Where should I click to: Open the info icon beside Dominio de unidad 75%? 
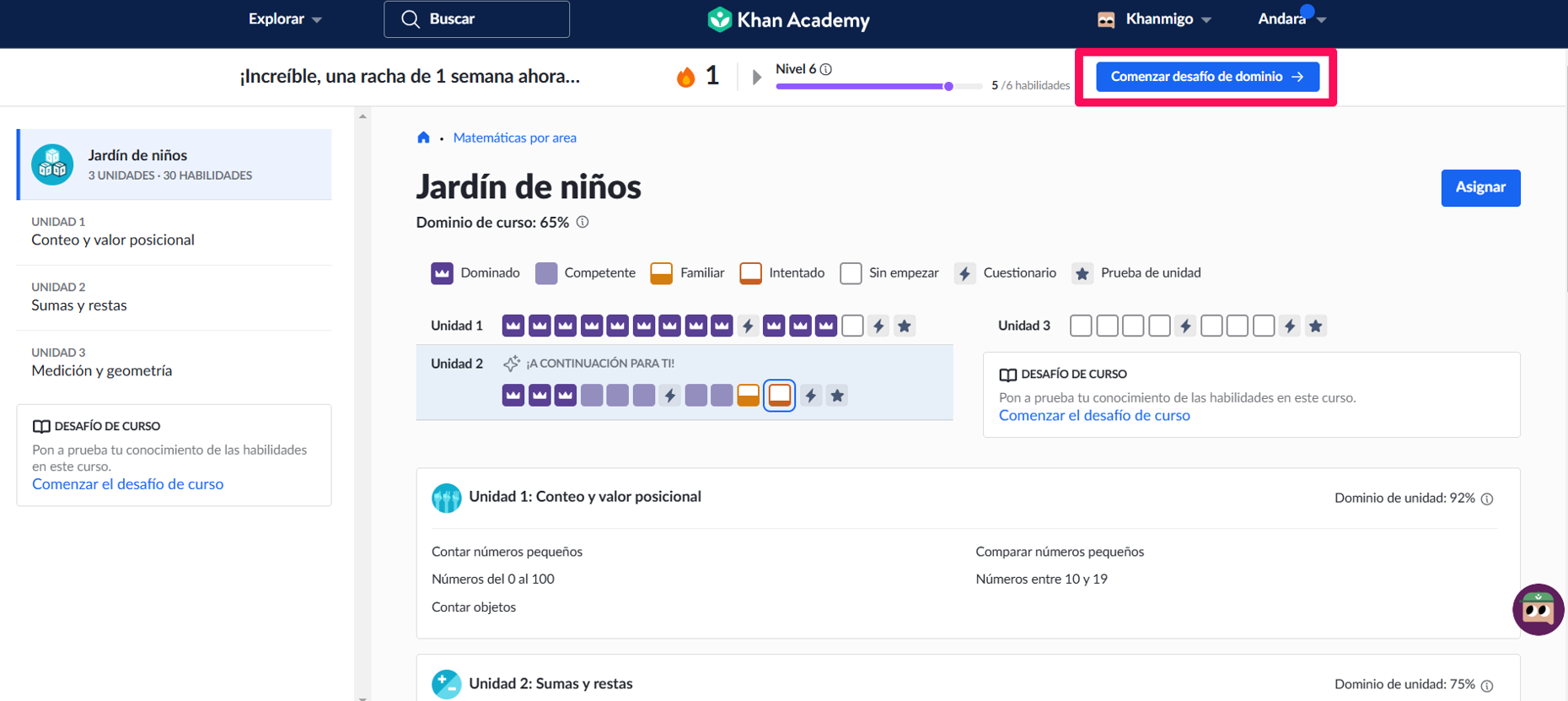tap(1487, 686)
